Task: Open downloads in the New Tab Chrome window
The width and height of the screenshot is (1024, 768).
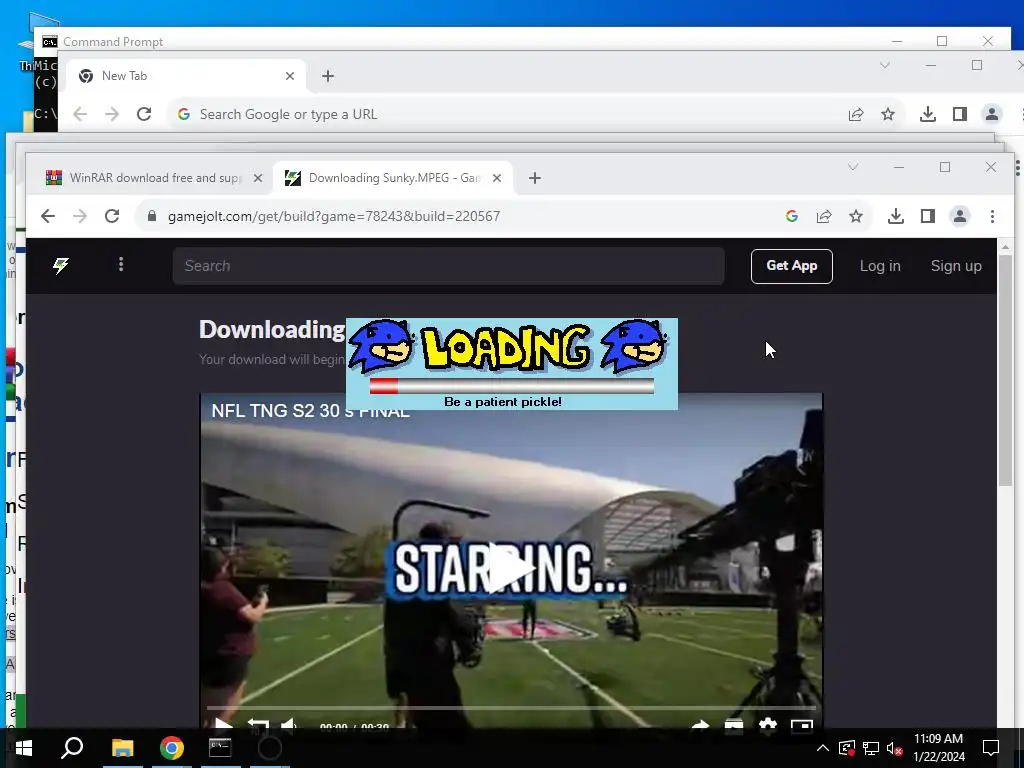Action: coord(927,114)
